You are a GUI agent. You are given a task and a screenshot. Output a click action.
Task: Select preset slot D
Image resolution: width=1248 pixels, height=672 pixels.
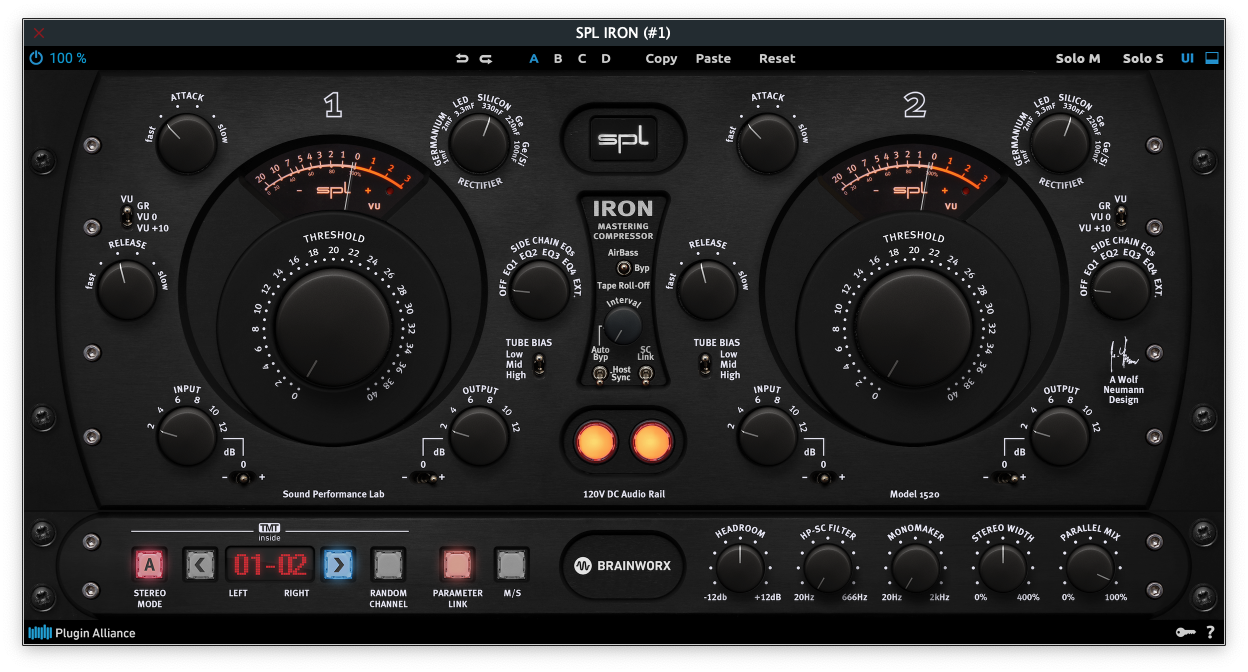pyautogui.click(x=606, y=59)
